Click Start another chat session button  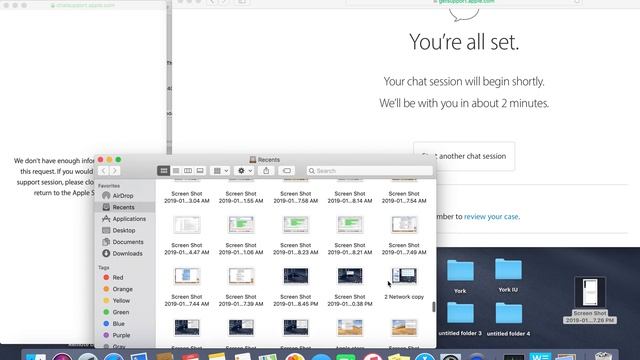pyautogui.click(x=464, y=156)
